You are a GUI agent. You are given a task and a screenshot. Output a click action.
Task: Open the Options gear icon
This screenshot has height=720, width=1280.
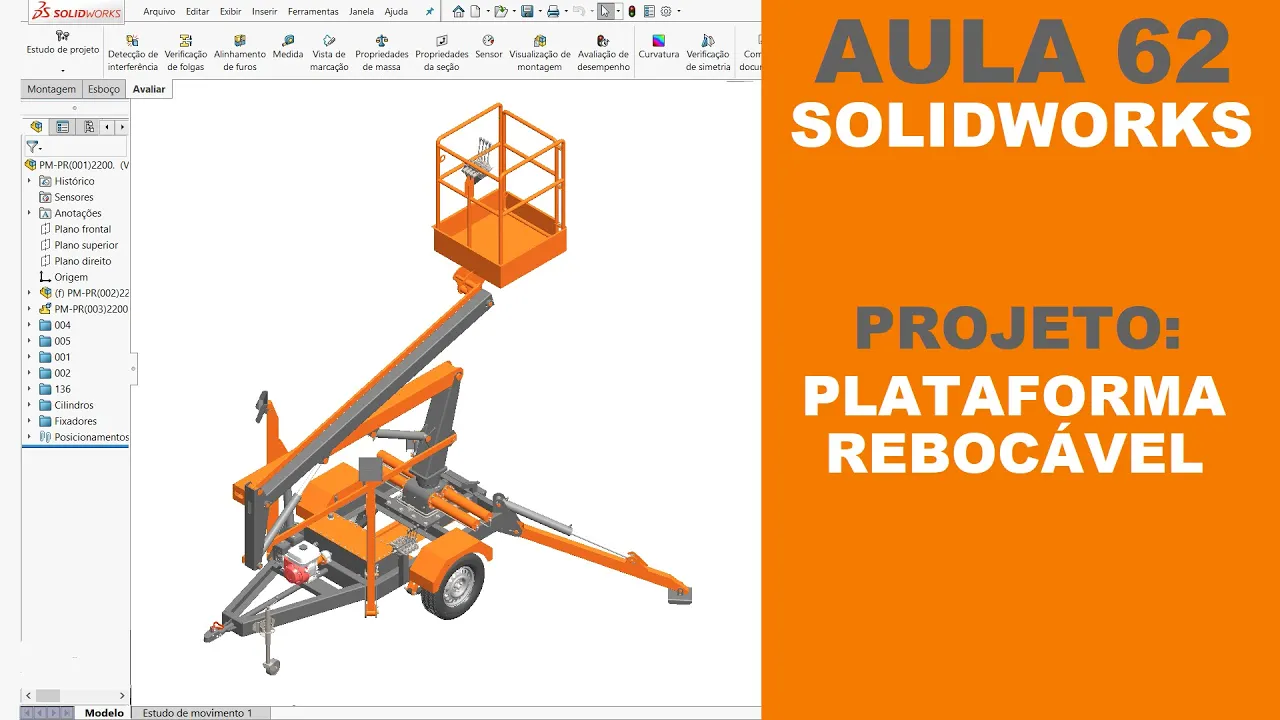[666, 12]
